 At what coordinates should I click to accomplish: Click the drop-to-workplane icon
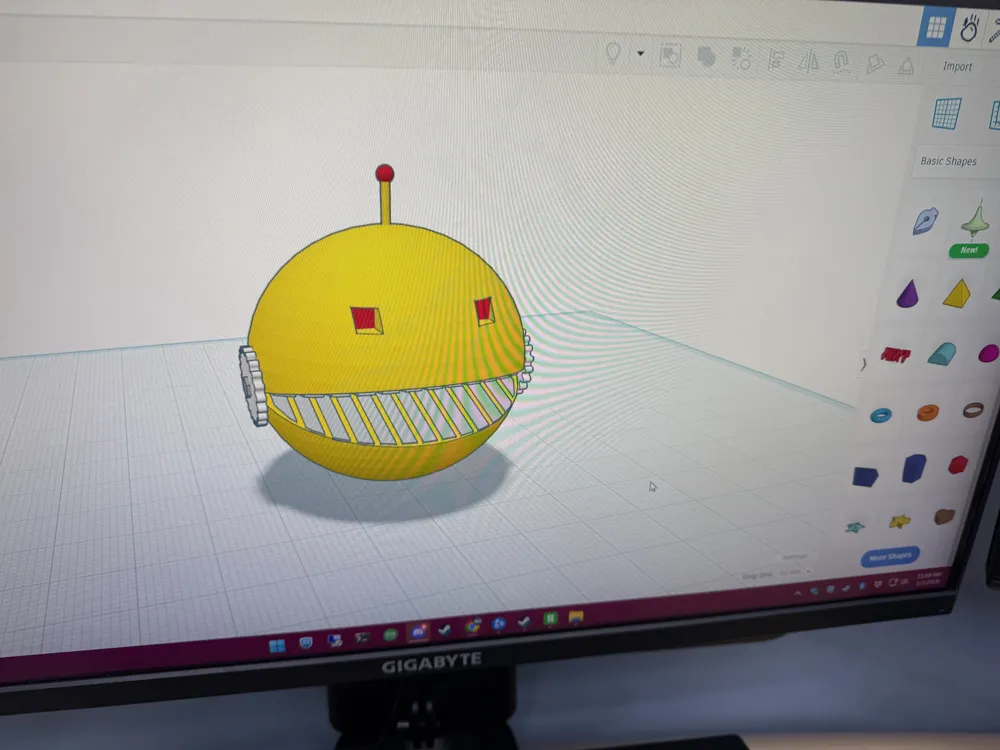point(906,65)
